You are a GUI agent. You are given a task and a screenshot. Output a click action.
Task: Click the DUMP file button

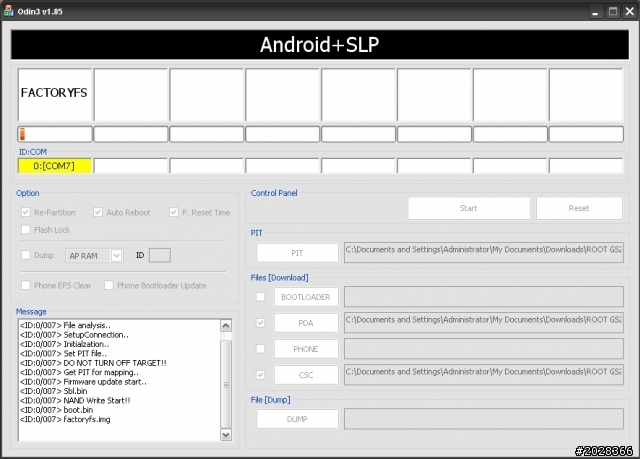(297, 419)
